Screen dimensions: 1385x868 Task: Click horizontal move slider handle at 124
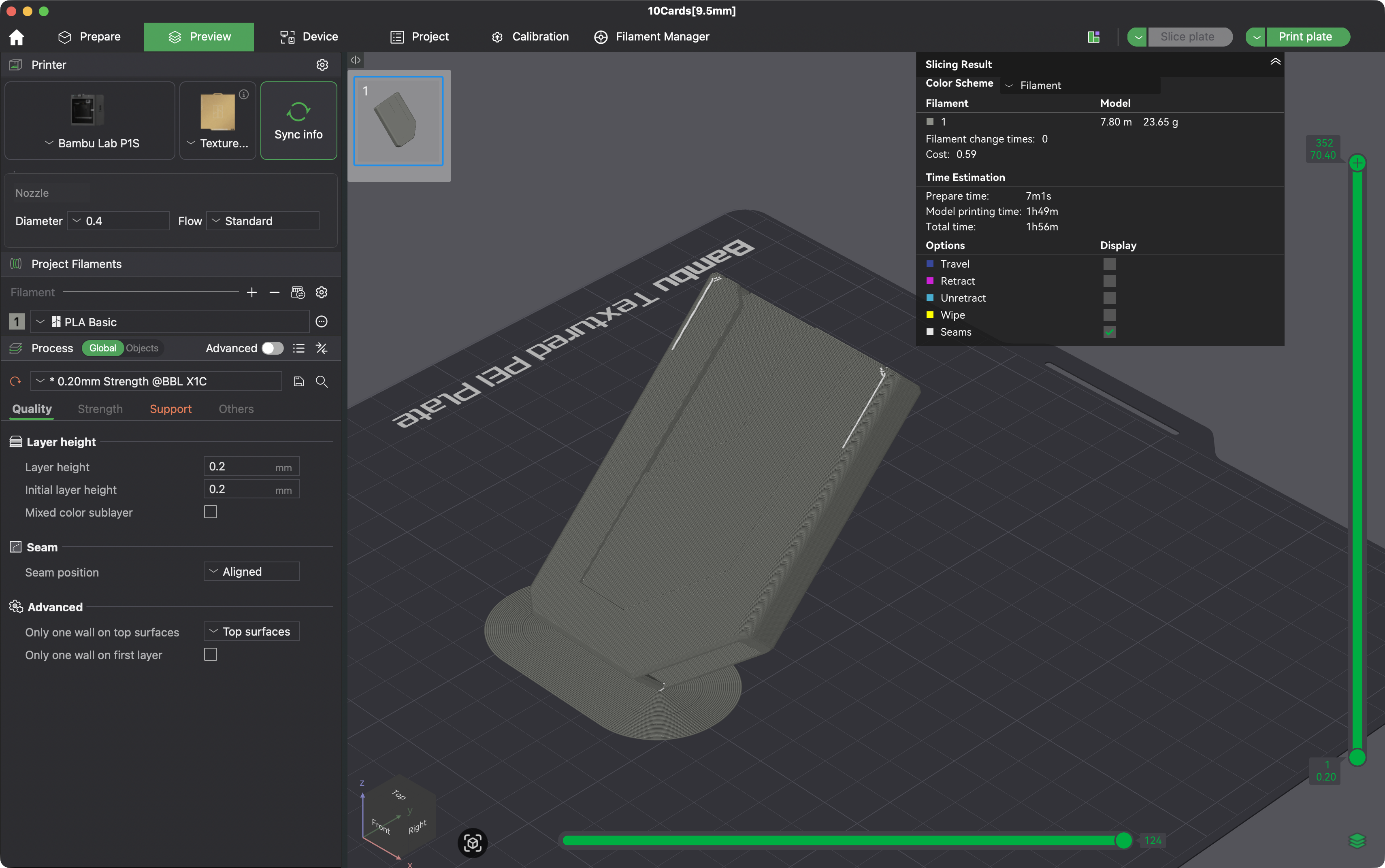click(x=1123, y=841)
